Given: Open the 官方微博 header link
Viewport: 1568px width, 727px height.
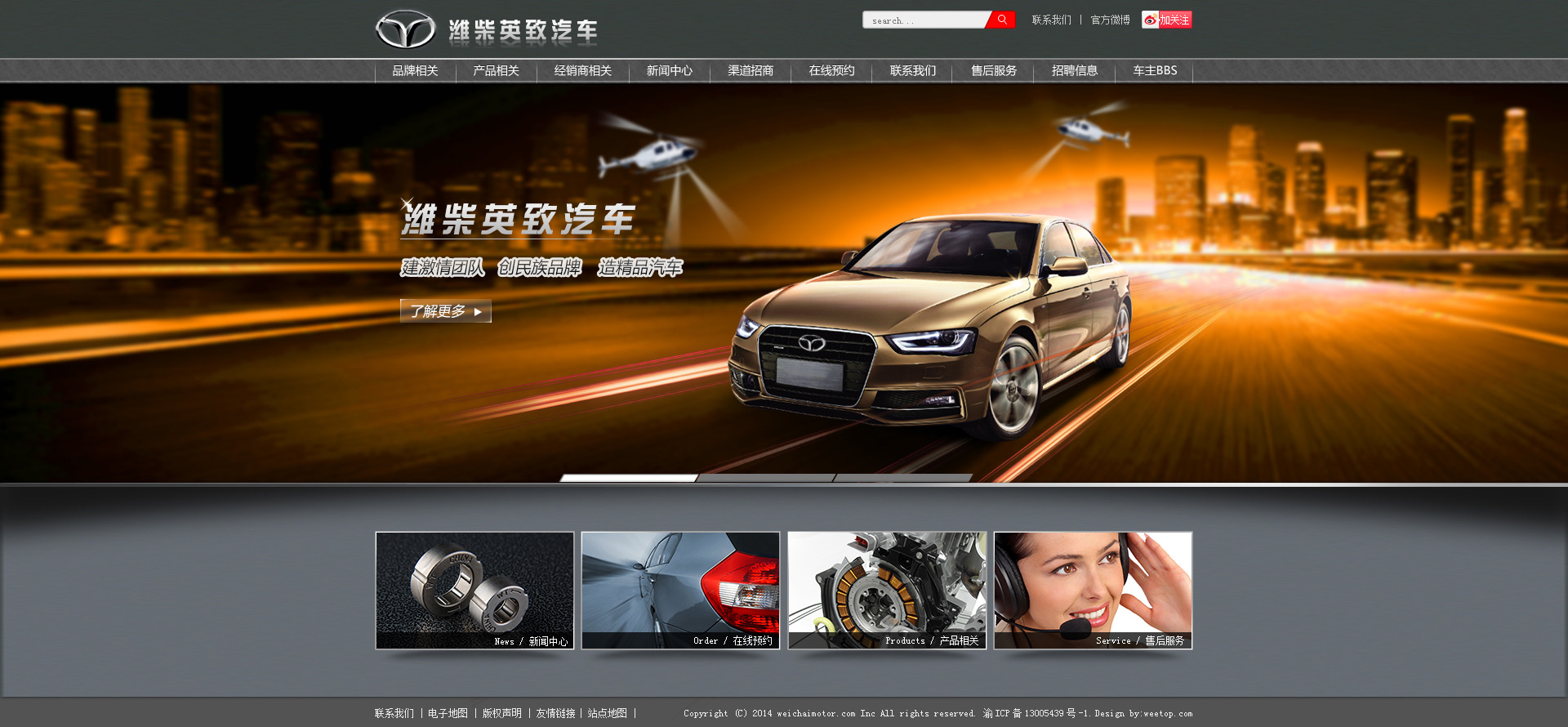Looking at the screenshot, I should (1110, 20).
